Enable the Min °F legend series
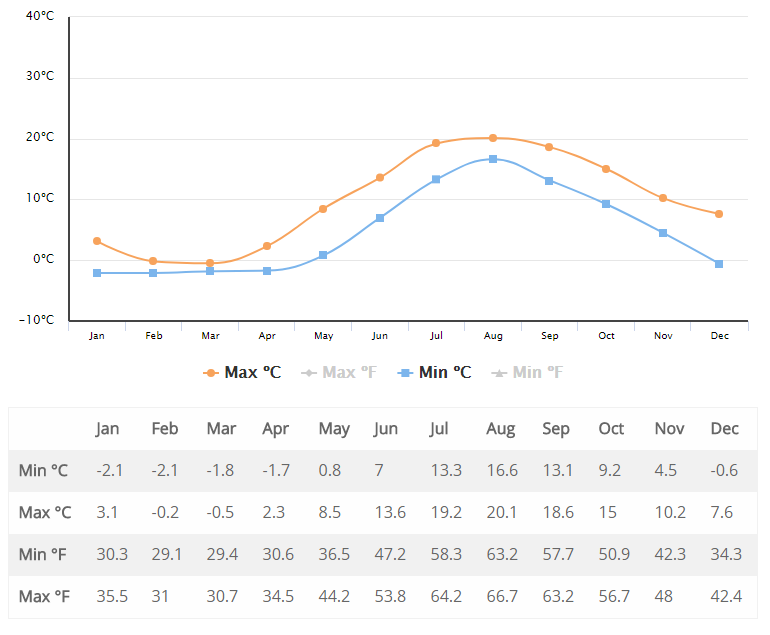This screenshot has width=770, height=635. 528,372
